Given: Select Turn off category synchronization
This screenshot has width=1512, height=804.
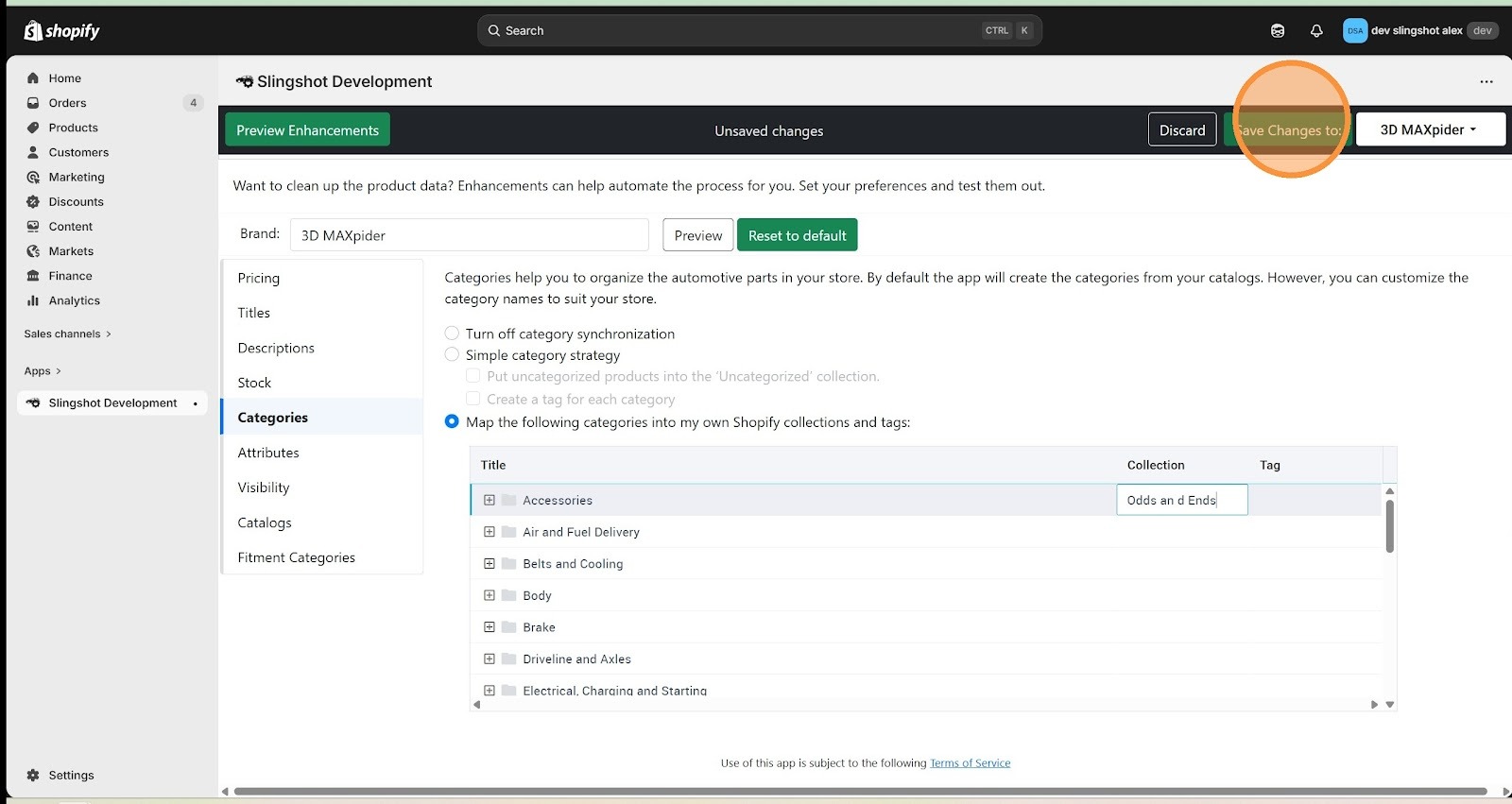Looking at the screenshot, I should coord(452,334).
